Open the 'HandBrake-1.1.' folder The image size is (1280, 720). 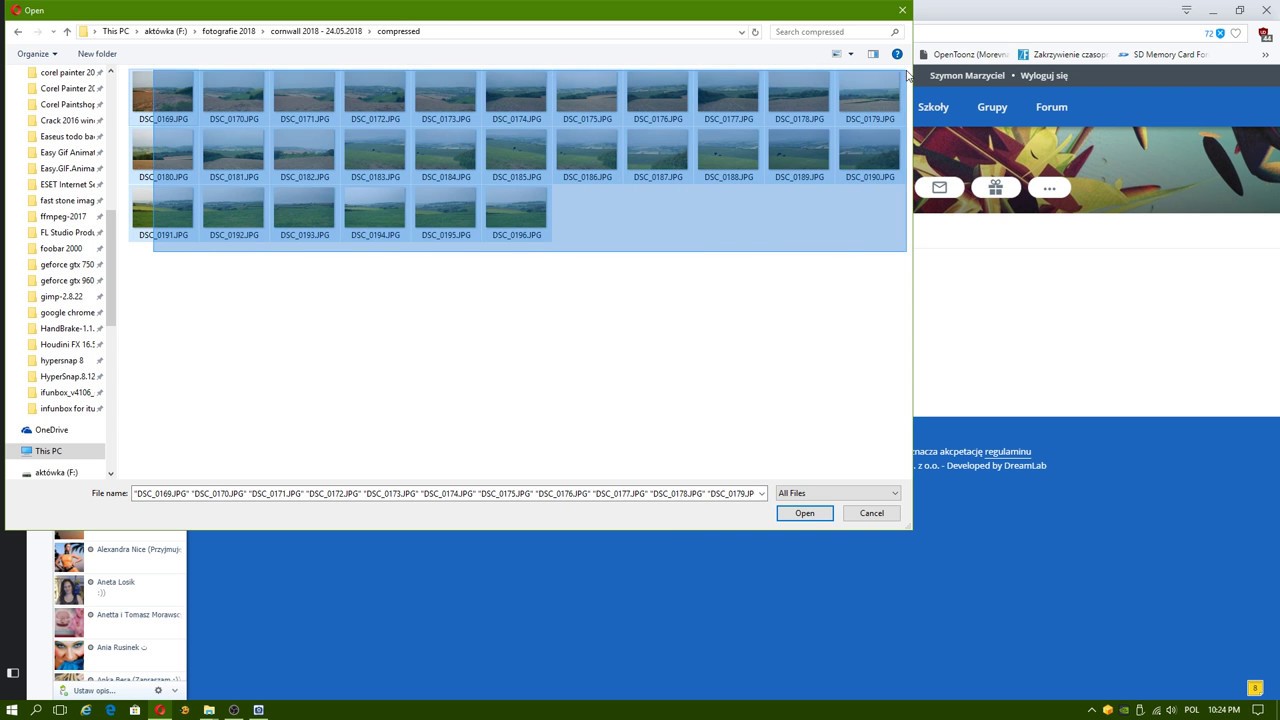66,328
